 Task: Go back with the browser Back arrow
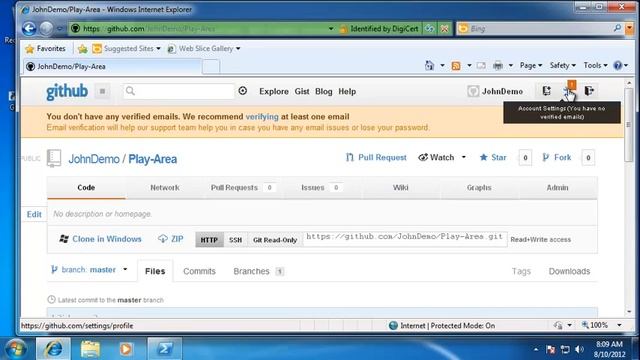pos(29,29)
